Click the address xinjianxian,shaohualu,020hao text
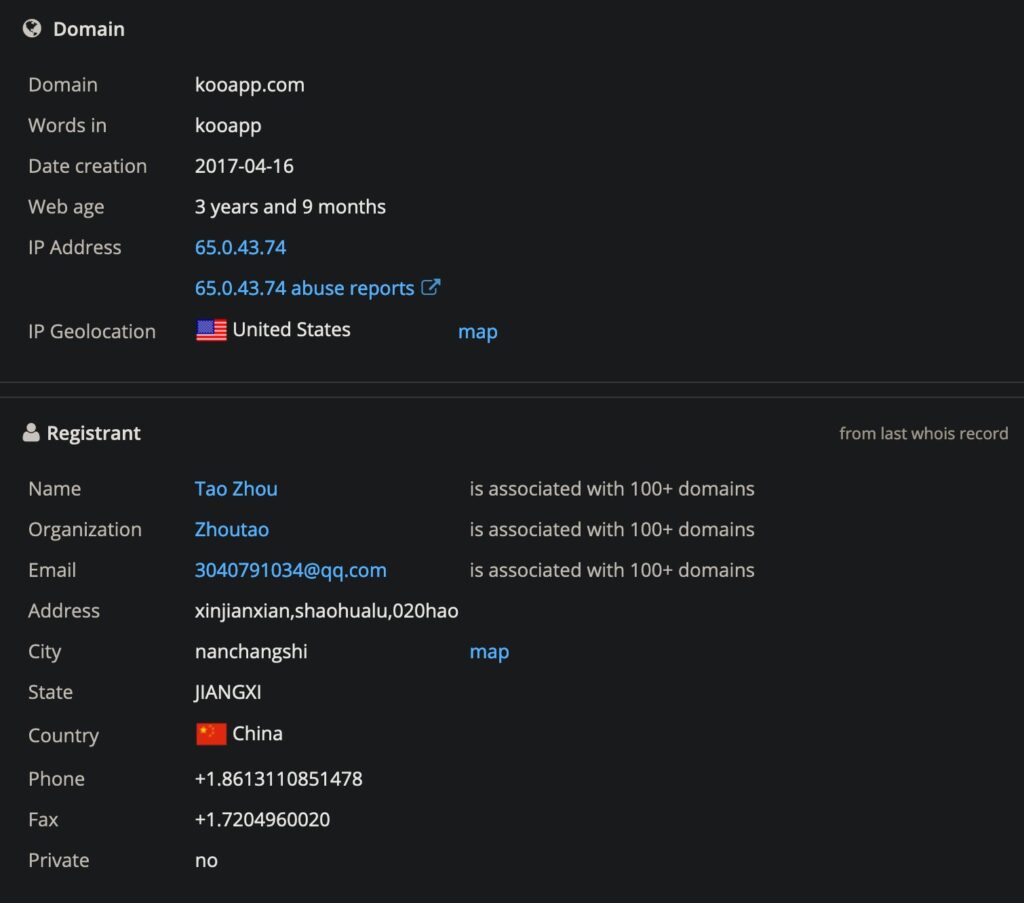Screen dimensions: 1024x903 pyautogui.click(x=327, y=611)
